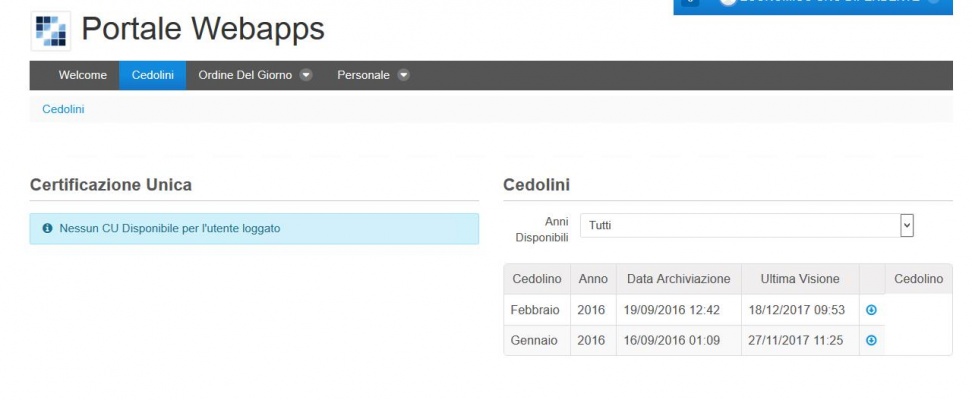Go to the Welcome menu item
Image resolution: width=972 pixels, height=400 pixels.
point(83,75)
